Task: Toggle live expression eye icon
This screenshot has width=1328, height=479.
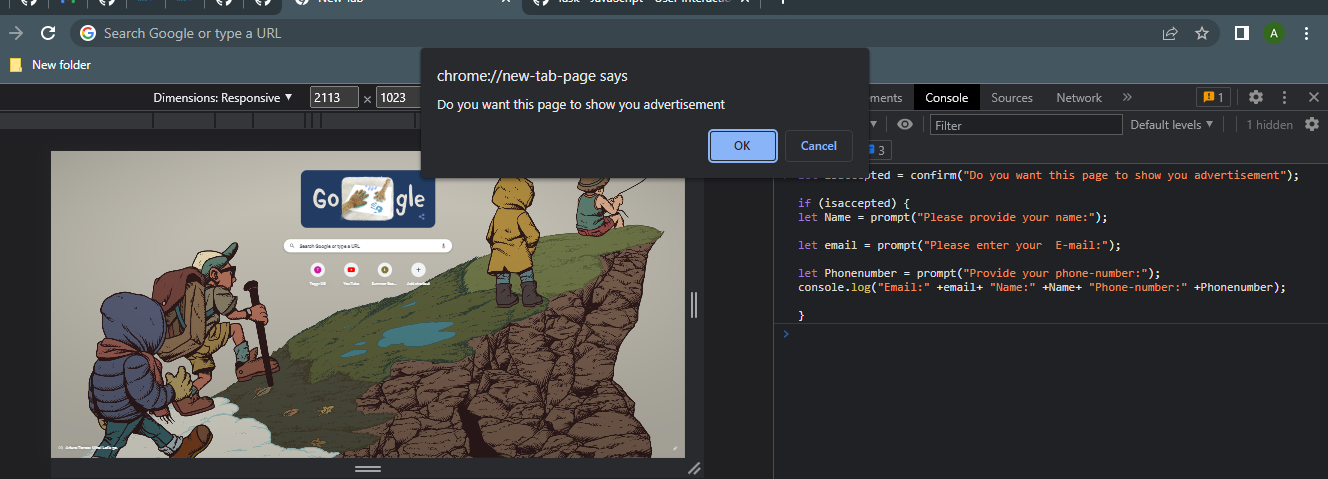Action: (x=905, y=125)
